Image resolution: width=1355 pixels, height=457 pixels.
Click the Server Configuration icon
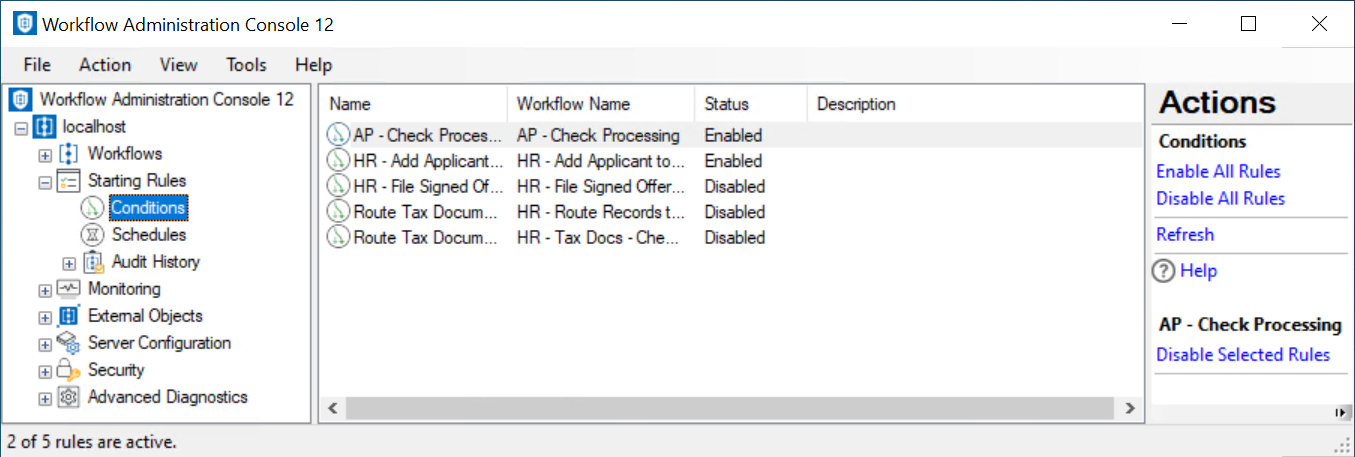(69, 343)
